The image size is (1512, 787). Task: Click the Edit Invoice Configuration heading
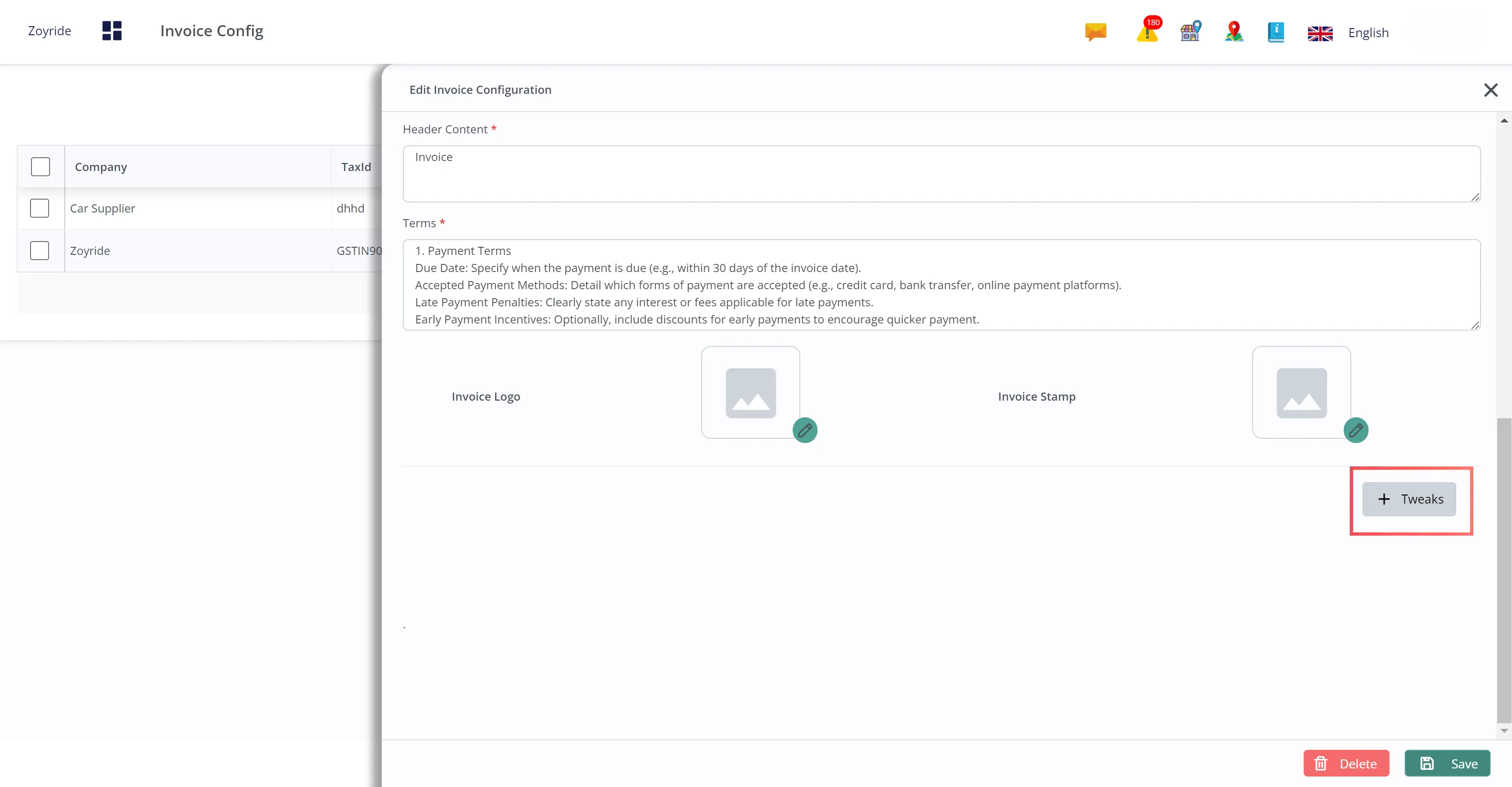[x=480, y=90]
